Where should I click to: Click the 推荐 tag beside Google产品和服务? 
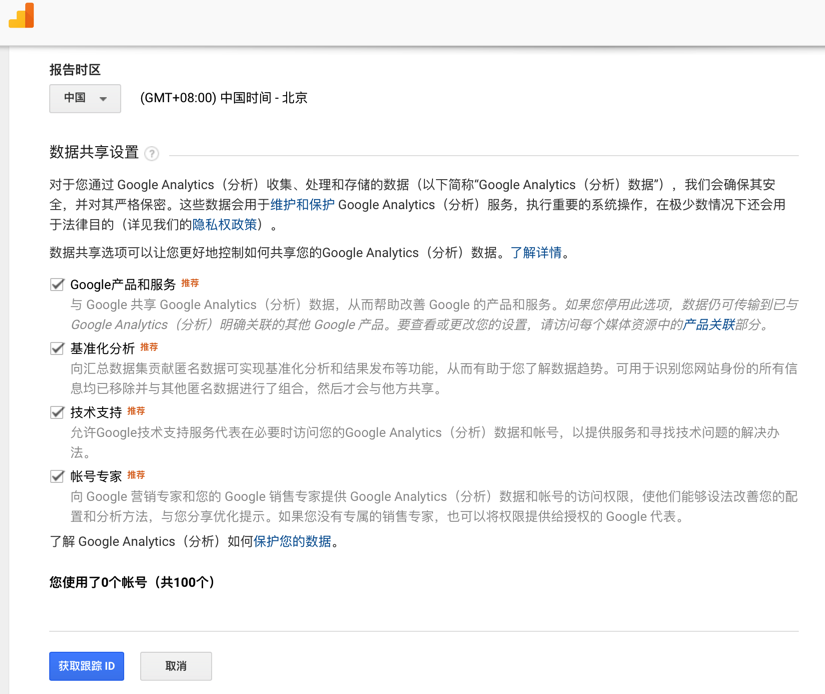coord(190,283)
